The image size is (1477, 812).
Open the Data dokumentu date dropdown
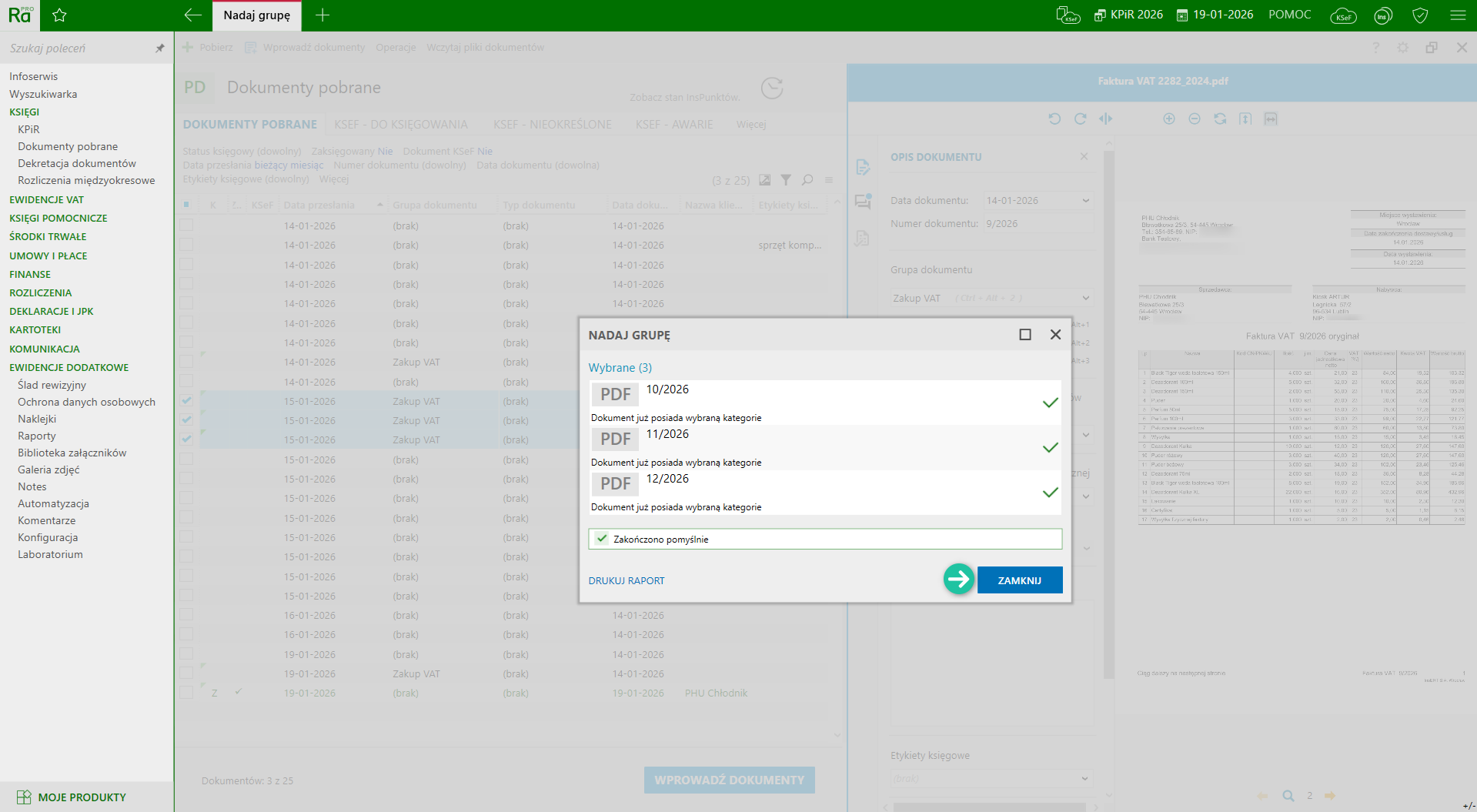(x=1085, y=201)
